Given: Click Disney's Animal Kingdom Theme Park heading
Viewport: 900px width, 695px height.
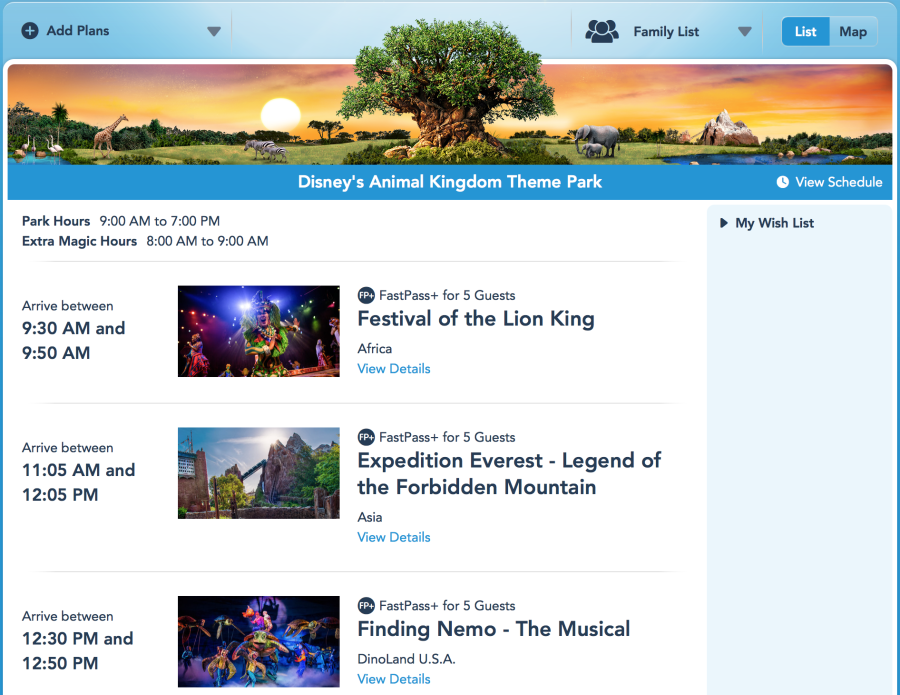Looking at the screenshot, I should pyautogui.click(x=450, y=182).
